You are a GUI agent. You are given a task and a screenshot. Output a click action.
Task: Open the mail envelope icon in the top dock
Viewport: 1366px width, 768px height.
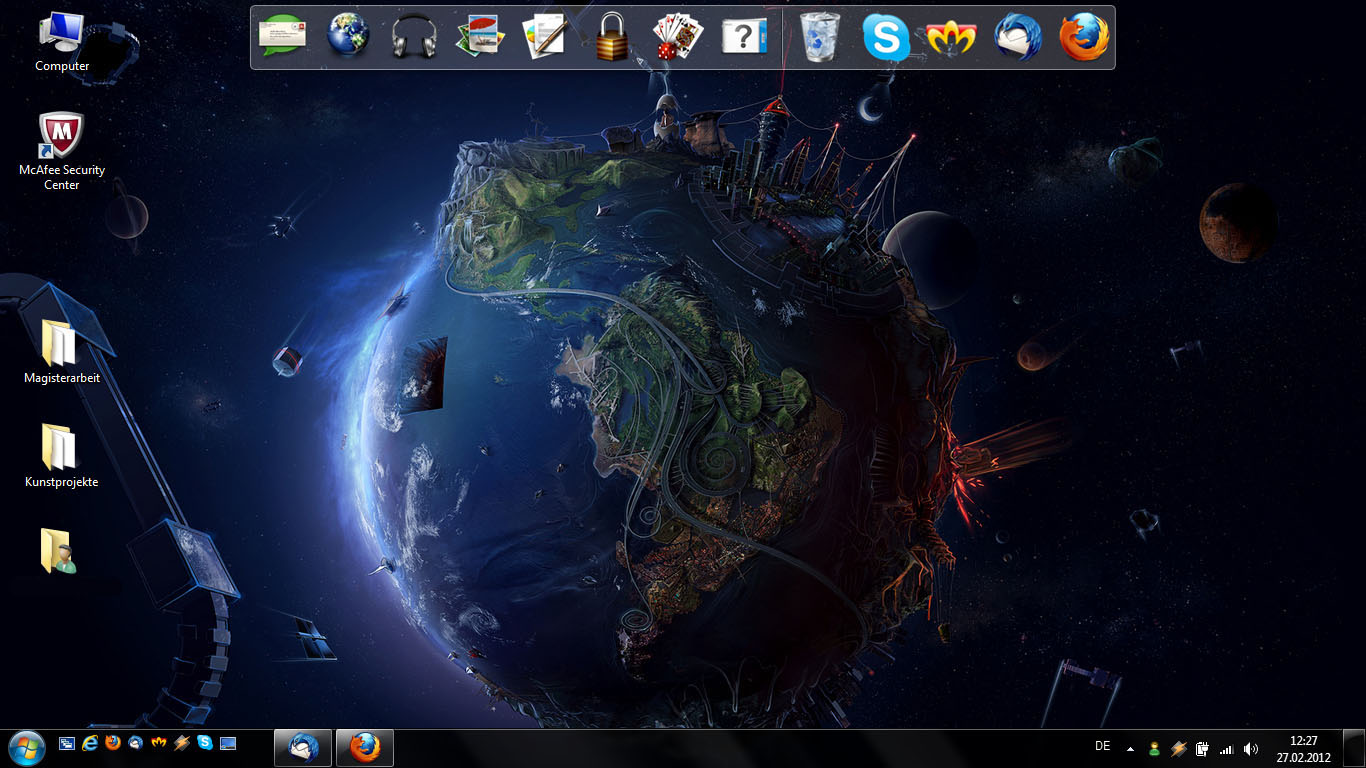(282, 36)
